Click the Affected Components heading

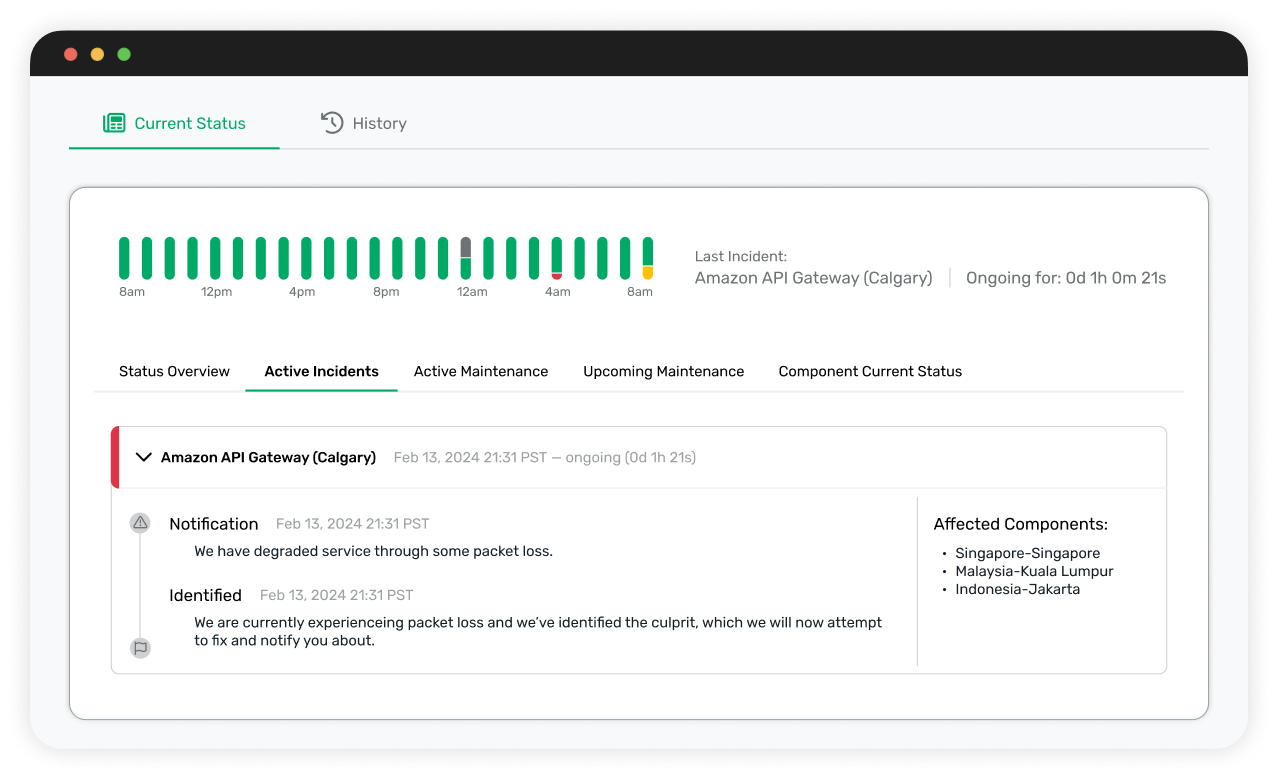[x=1020, y=524]
